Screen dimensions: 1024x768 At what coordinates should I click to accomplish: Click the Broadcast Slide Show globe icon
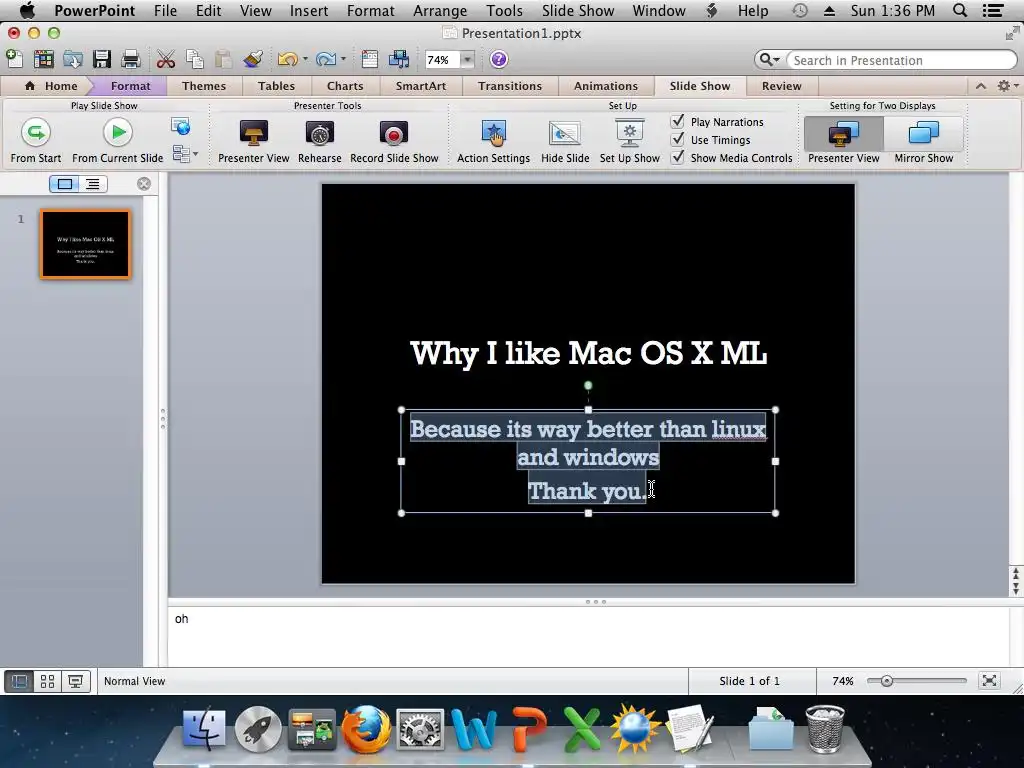pos(181,126)
